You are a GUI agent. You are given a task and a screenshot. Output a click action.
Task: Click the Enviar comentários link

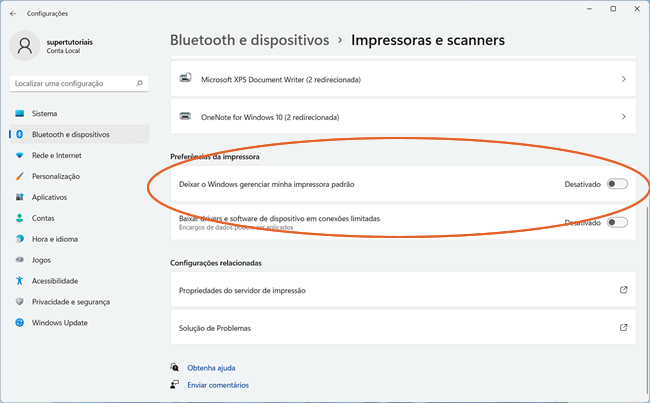pos(217,384)
